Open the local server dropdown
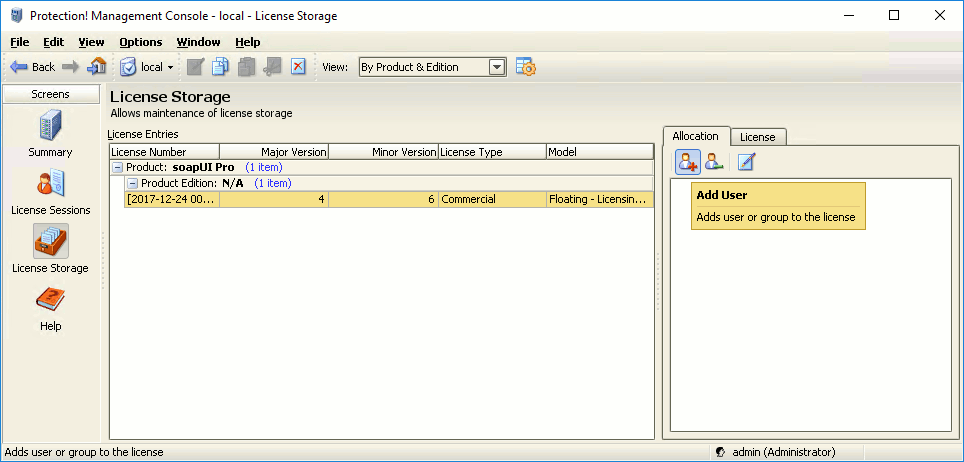This screenshot has height=462, width=964. (x=146, y=67)
